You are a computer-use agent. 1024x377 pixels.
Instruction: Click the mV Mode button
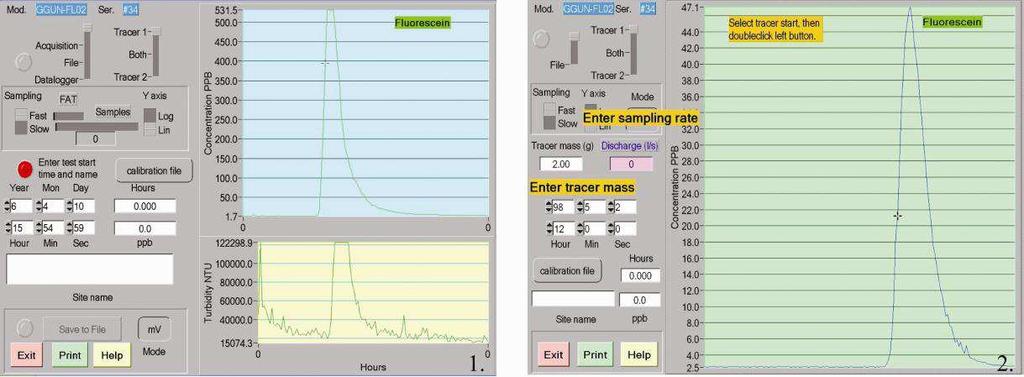(154, 329)
